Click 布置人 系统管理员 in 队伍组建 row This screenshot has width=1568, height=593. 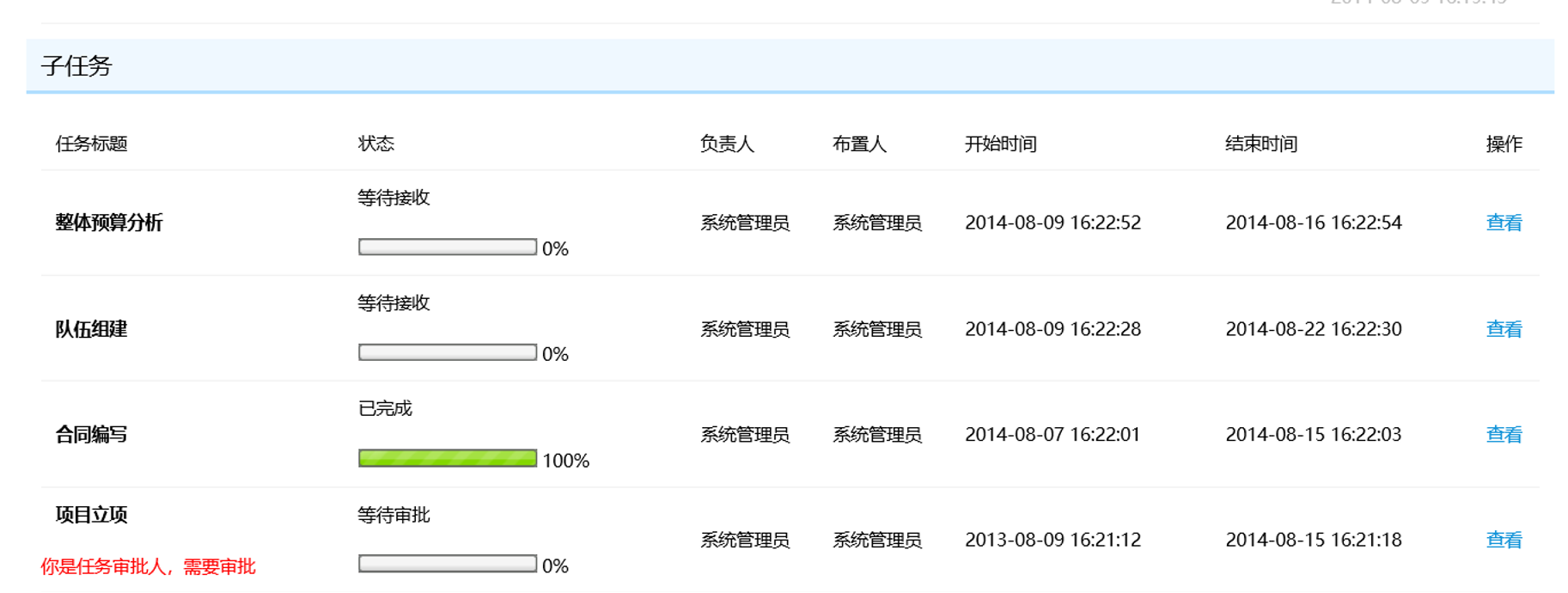(x=877, y=329)
